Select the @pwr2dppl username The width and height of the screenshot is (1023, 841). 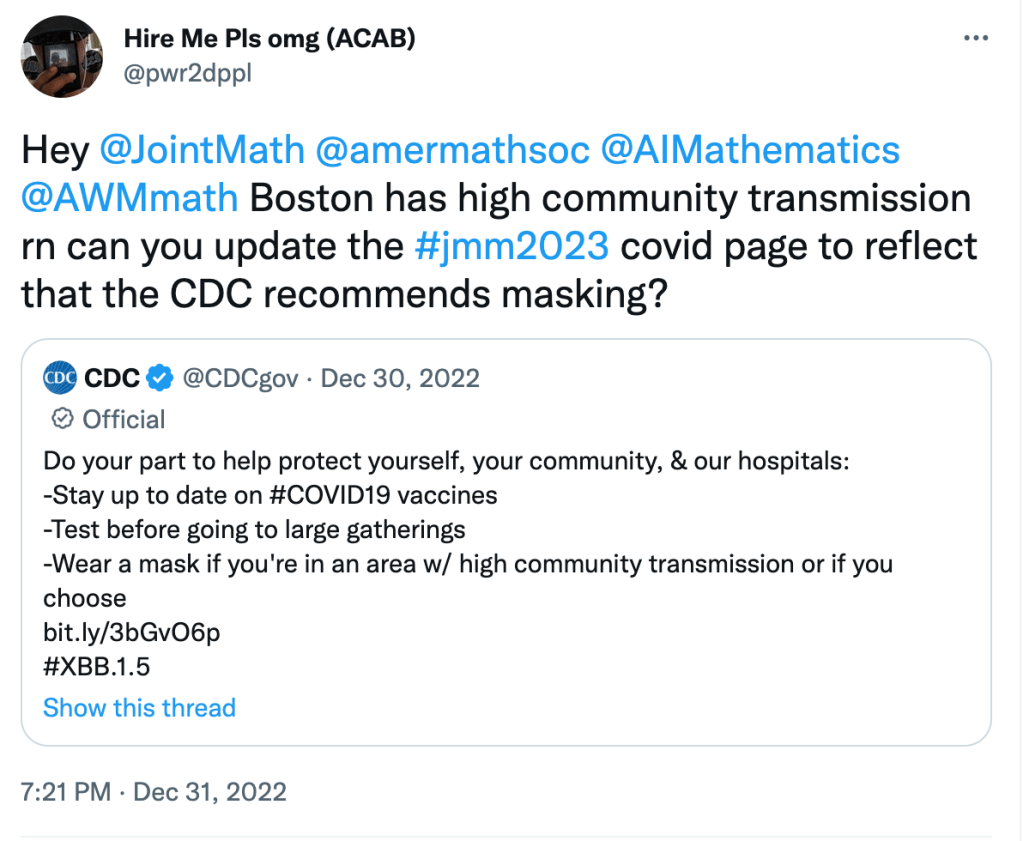tap(188, 73)
